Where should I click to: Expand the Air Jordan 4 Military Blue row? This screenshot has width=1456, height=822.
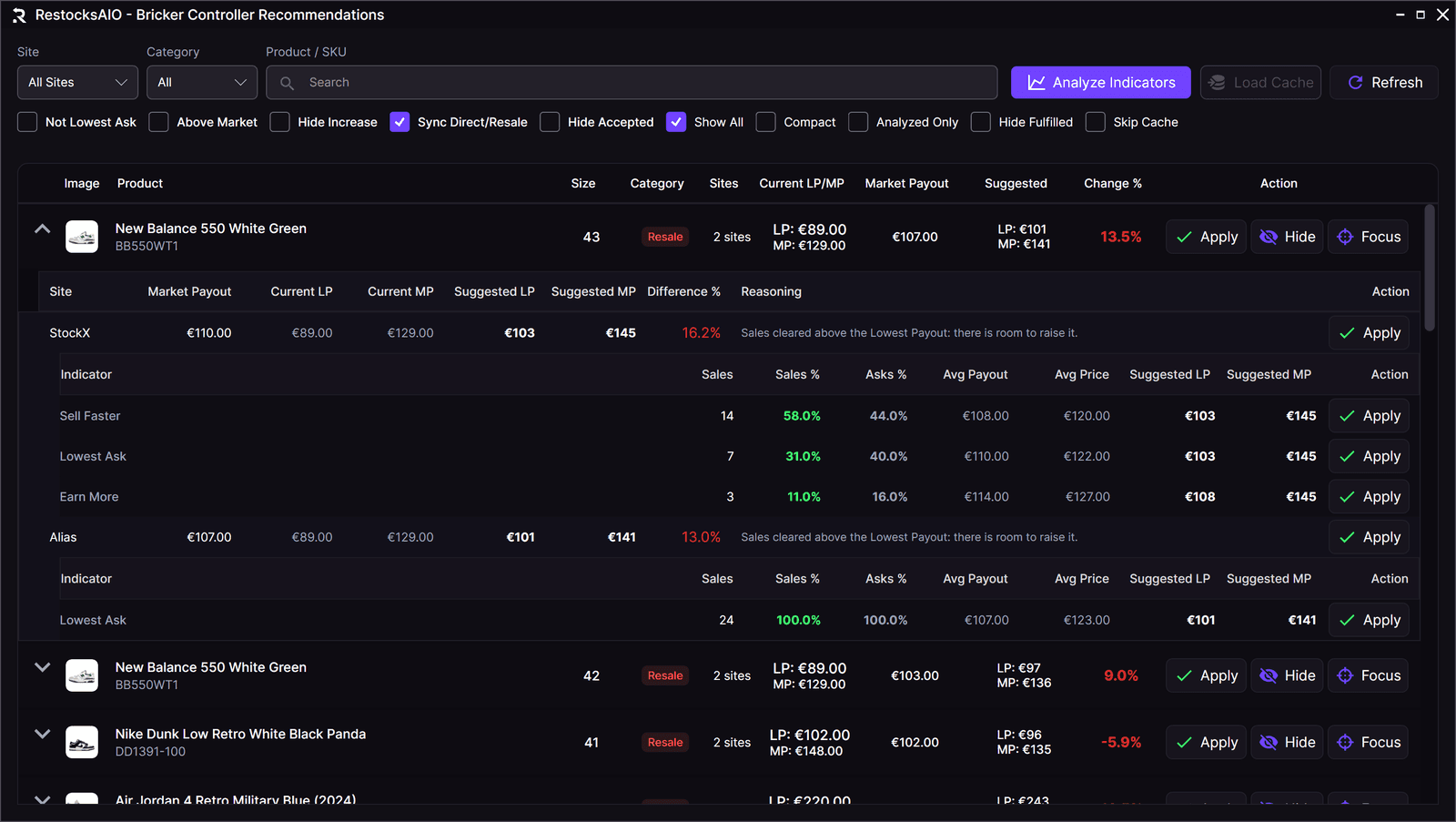click(42, 799)
